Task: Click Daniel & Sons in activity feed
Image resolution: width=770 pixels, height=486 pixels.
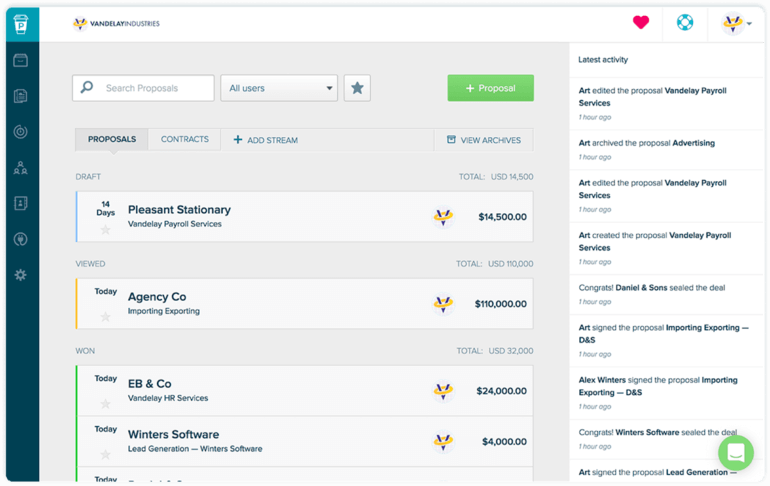Action: point(641,288)
